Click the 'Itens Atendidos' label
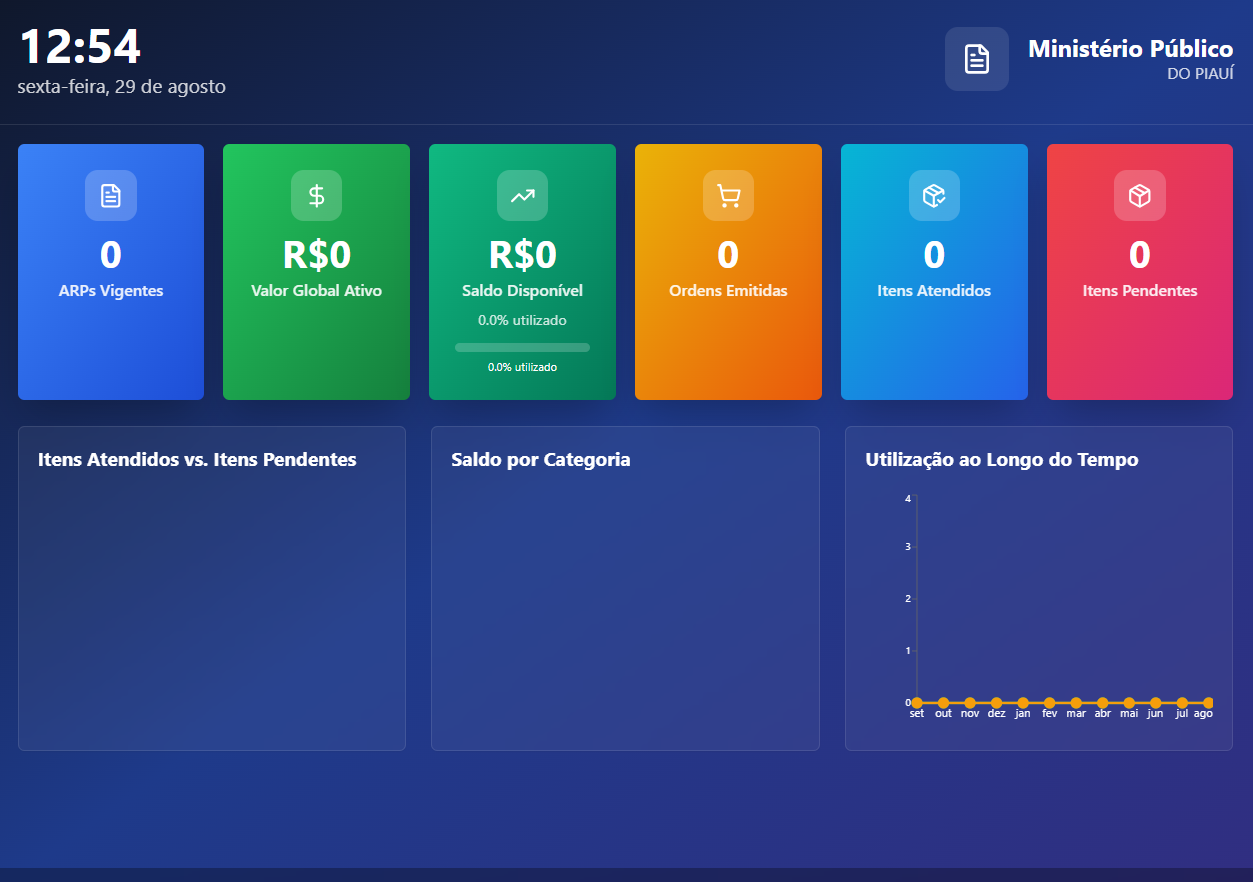The width and height of the screenshot is (1253, 882). pyautogui.click(x=934, y=291)
